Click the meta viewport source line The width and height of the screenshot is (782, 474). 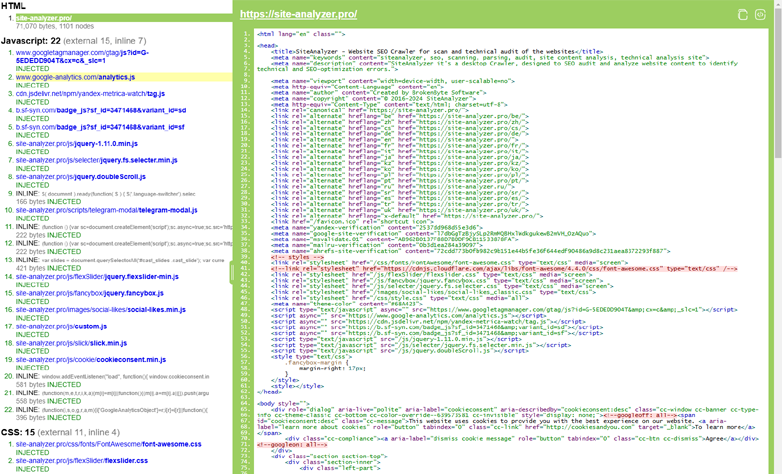(393, 81)
